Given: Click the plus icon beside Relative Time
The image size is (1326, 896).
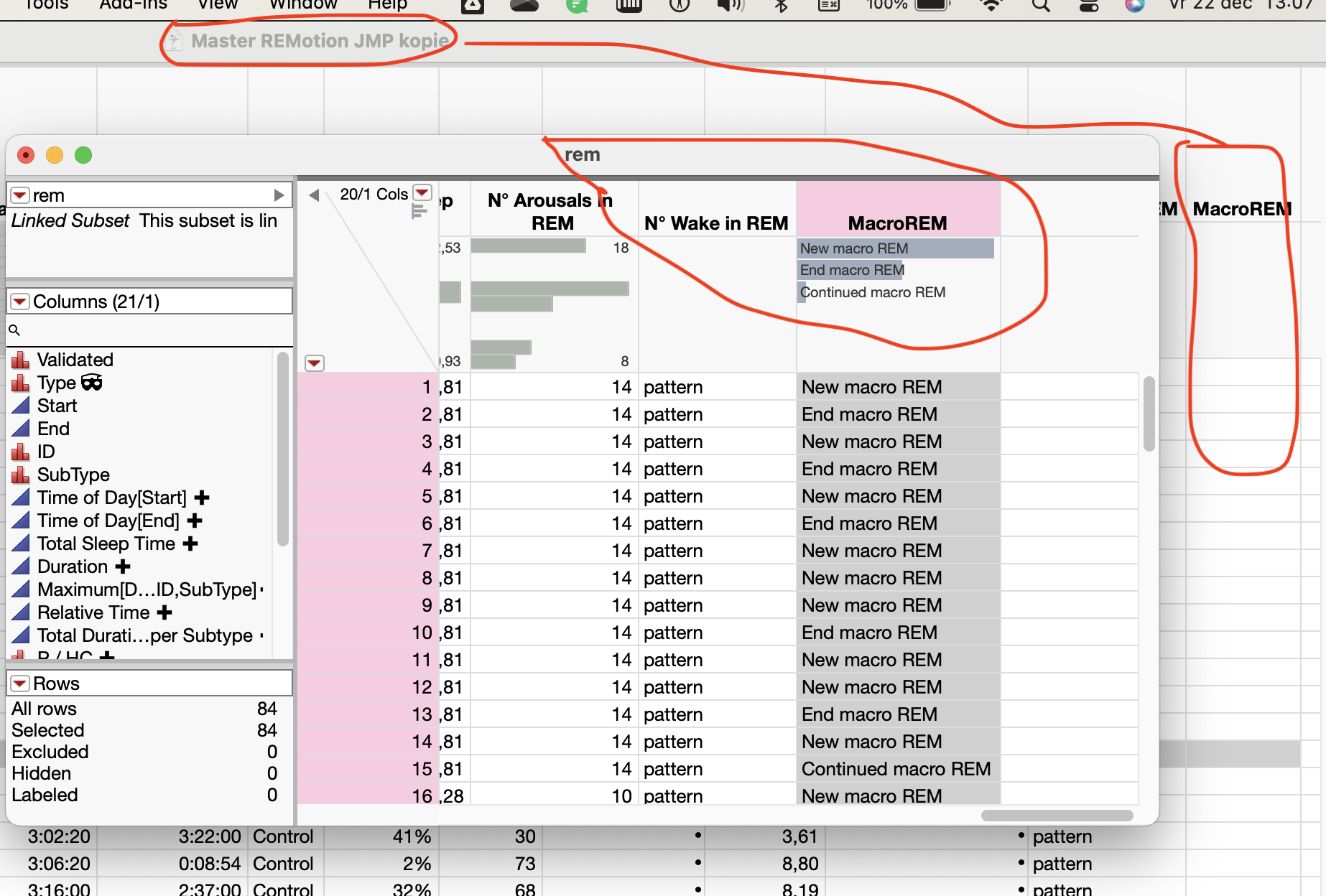Looking at the screenshot, I should tap(164, 612).
